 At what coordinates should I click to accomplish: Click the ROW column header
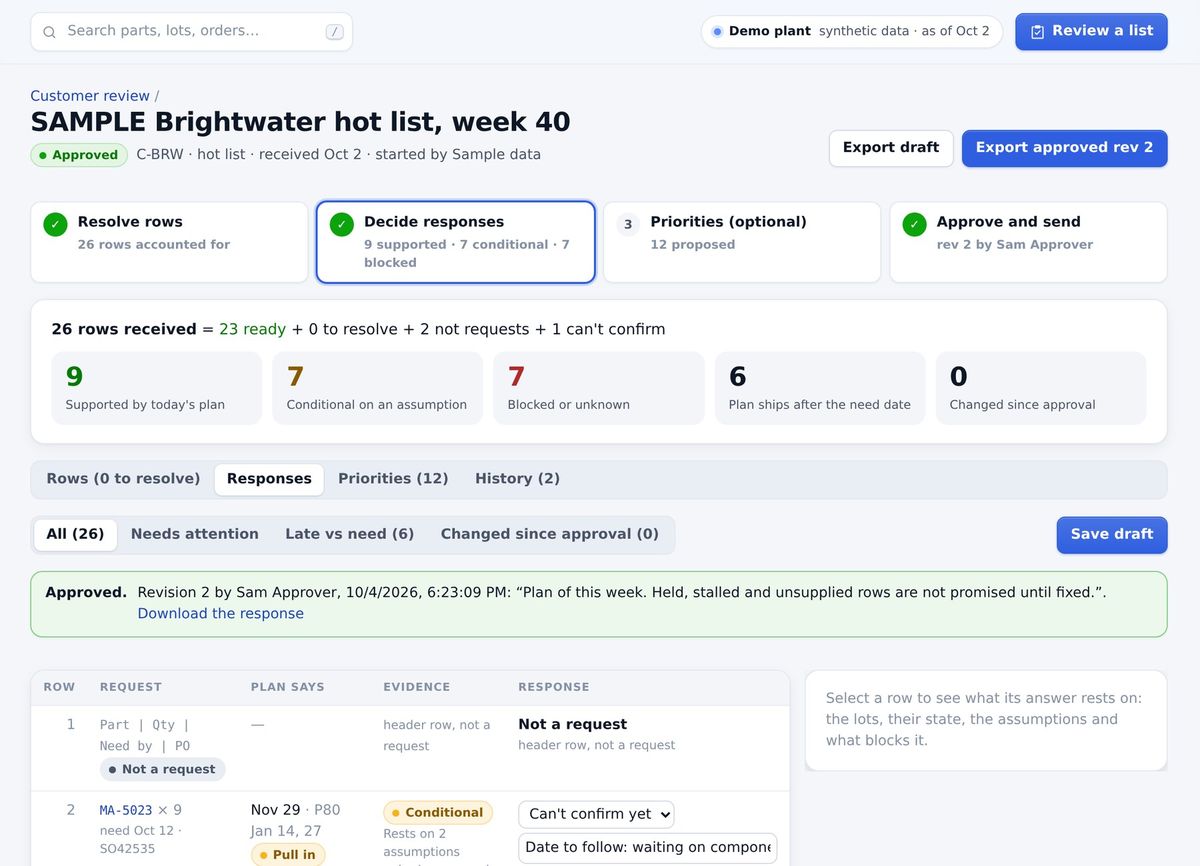(x=59, y=687)
